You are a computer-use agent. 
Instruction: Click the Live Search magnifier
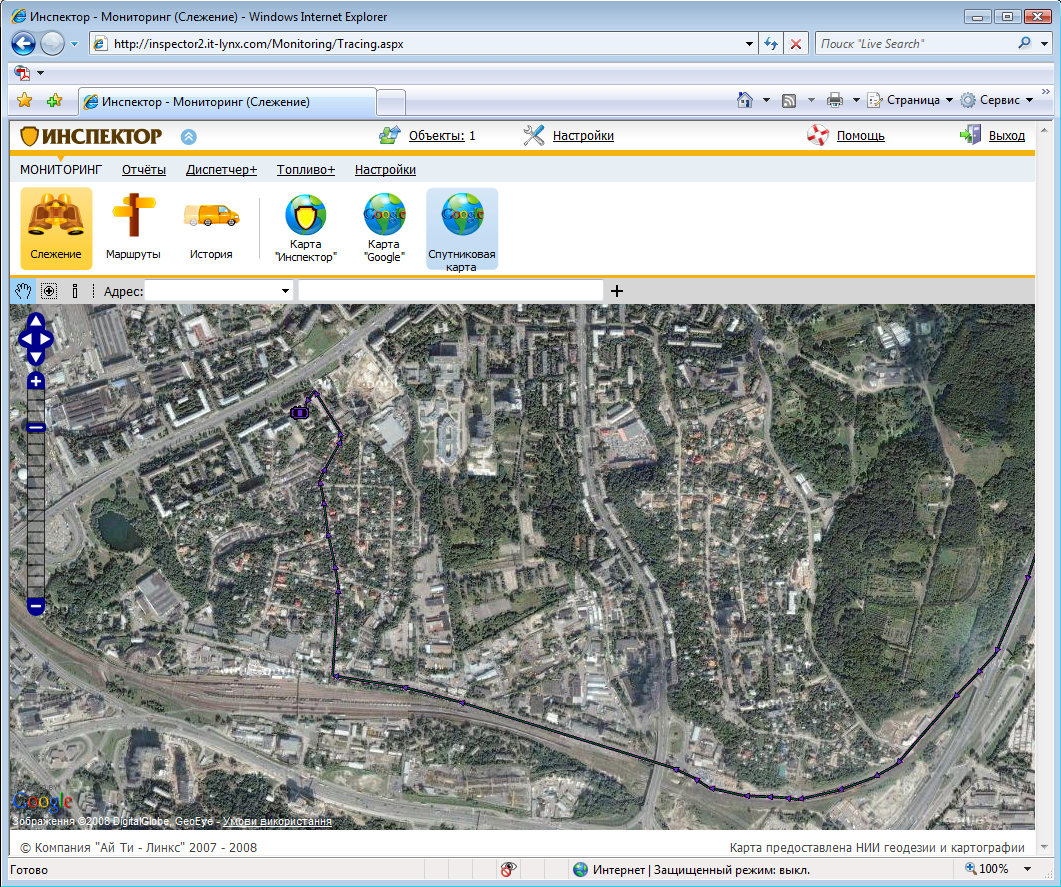(x=1024, y=43)
